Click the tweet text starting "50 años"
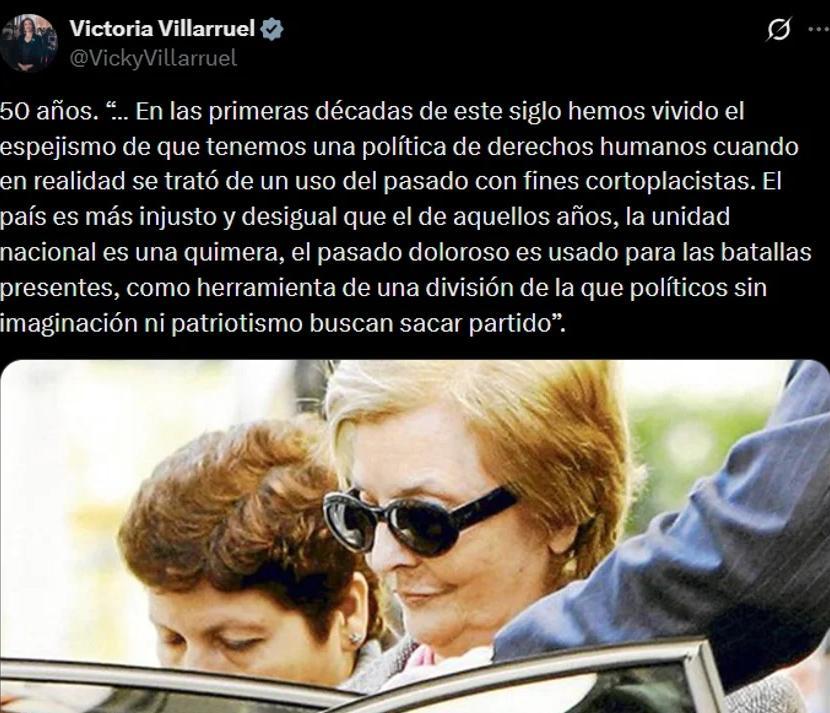The width and height of the screenshot is (830, 713). click(406, 217)
